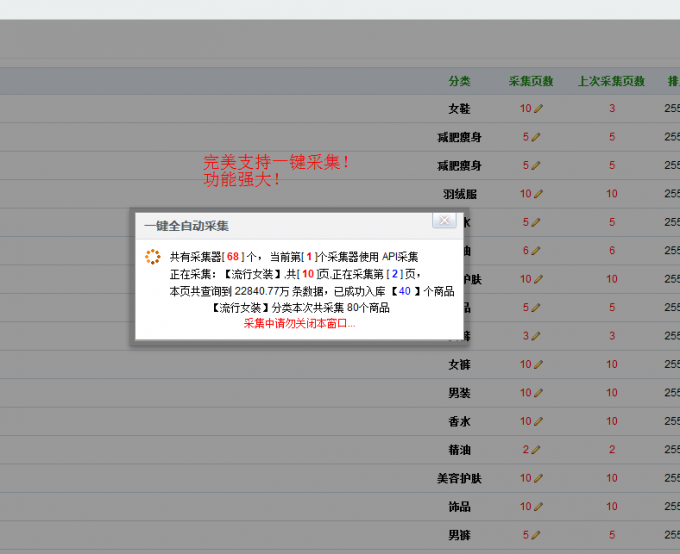Select the 女裤 category cell
This screenshot has width=680, height=554.
click(x=459, y=364)
